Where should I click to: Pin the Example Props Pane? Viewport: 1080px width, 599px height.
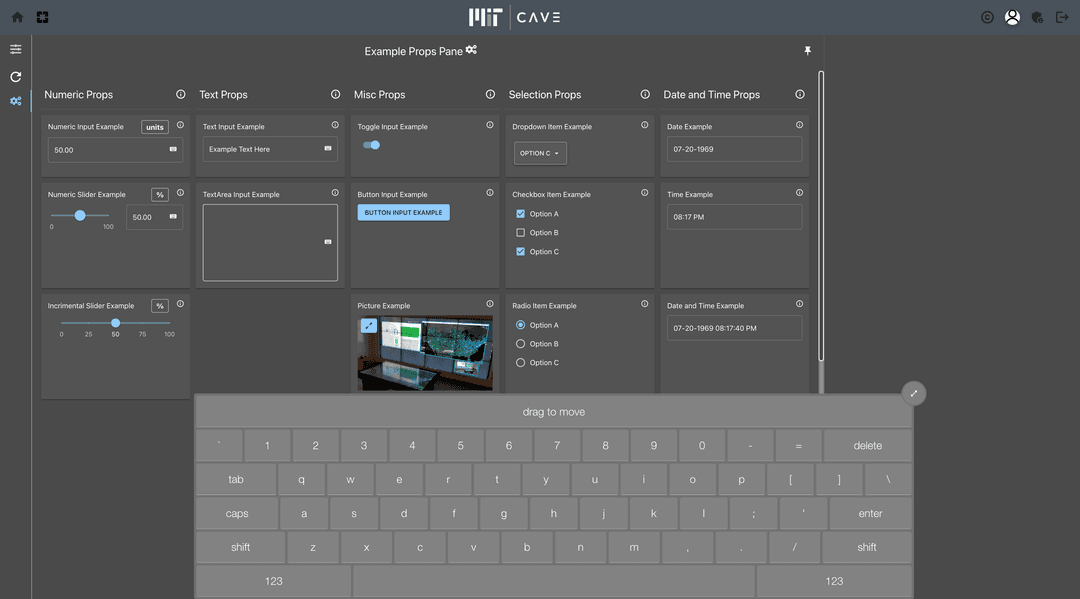click(x=807, y=51)
